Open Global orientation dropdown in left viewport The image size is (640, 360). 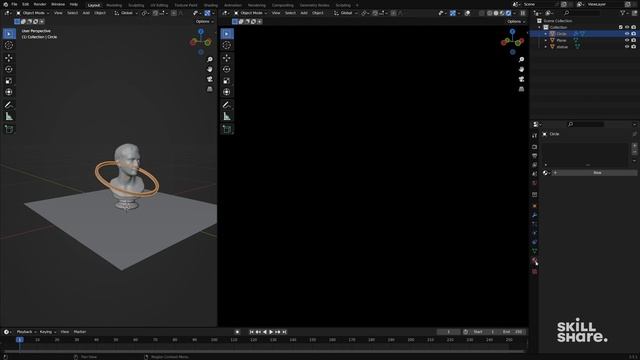tap(126, 13)
